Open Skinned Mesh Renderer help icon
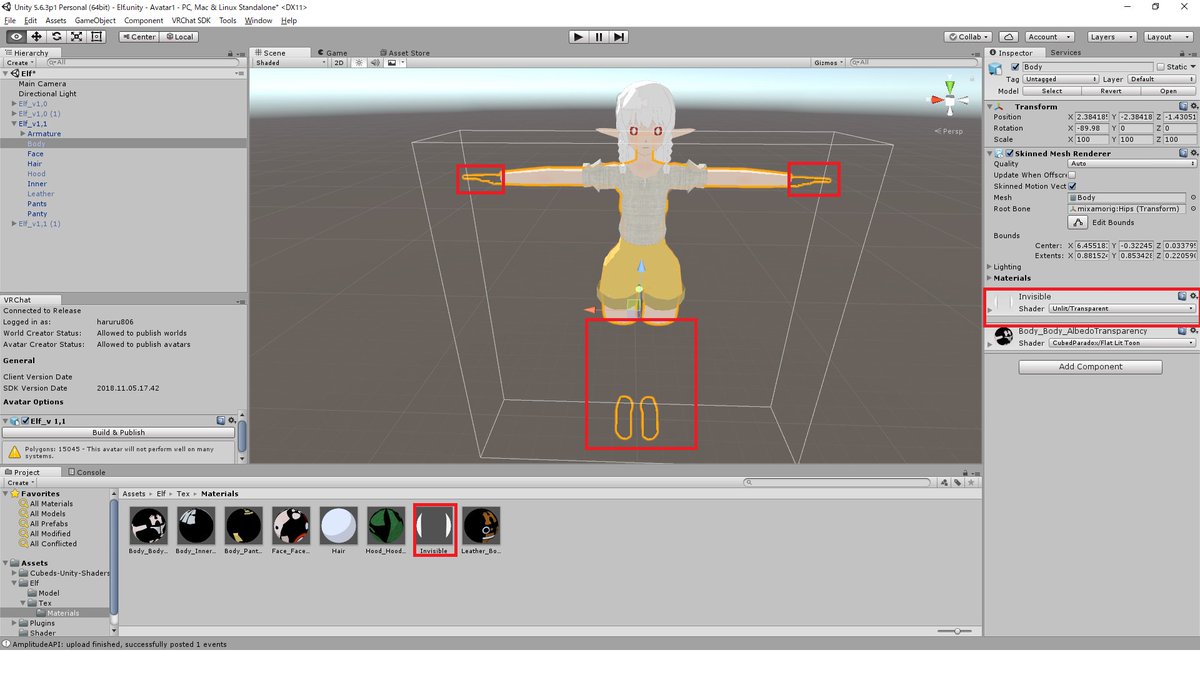This screenshot has height=680, width=1200. click(1182, 153)
